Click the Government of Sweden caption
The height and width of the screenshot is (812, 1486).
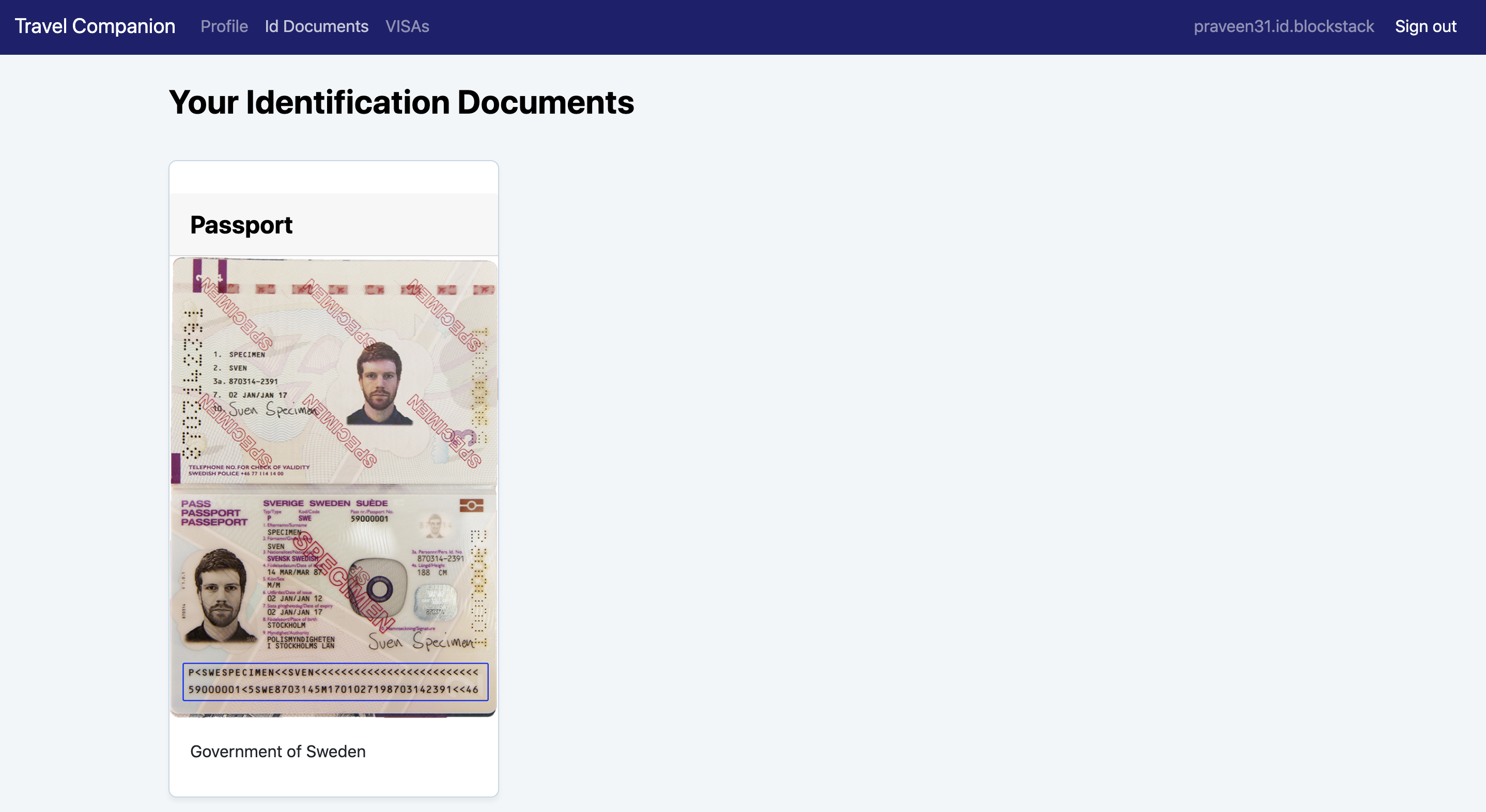click(x=277, y=752)
